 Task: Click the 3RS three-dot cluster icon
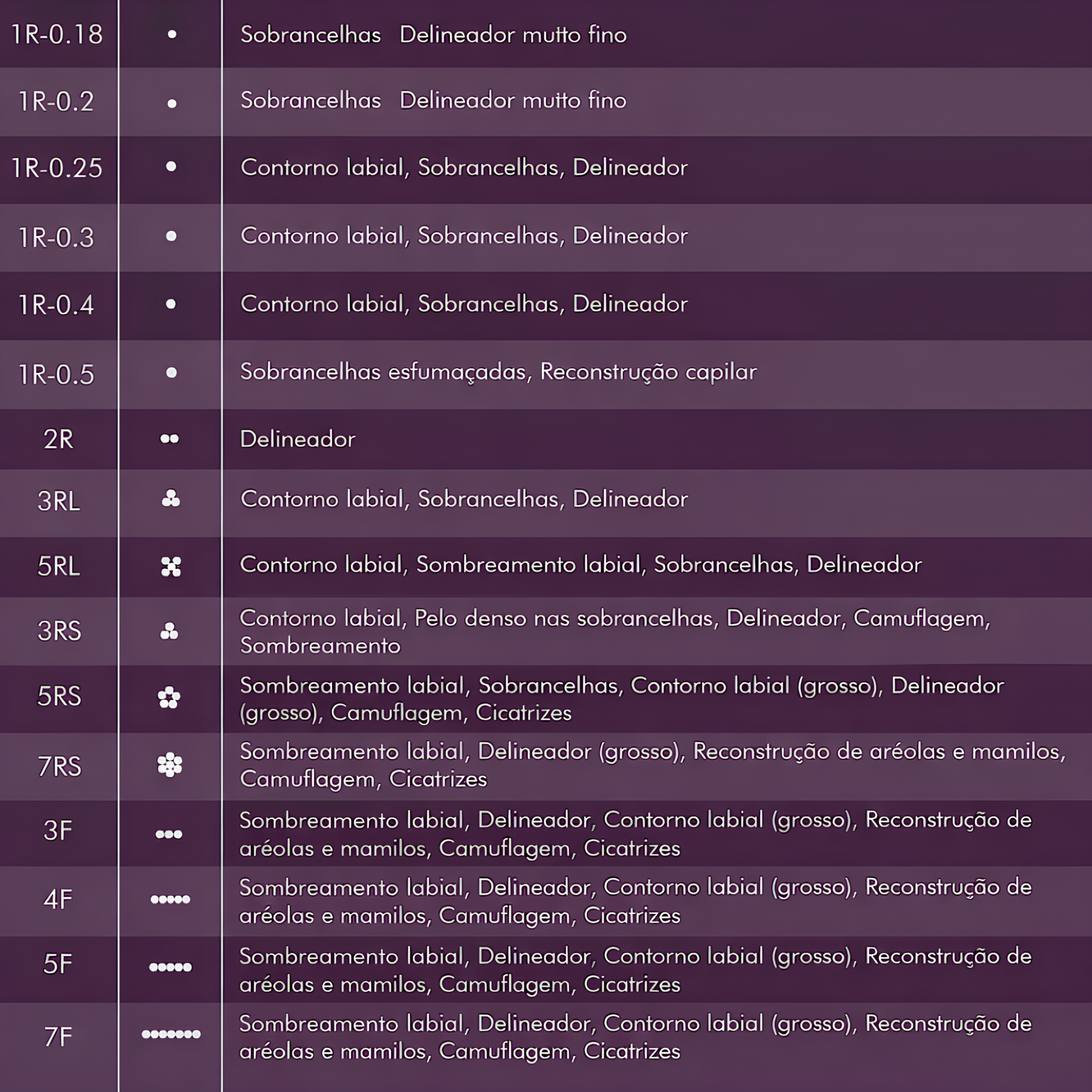[169, 631]
